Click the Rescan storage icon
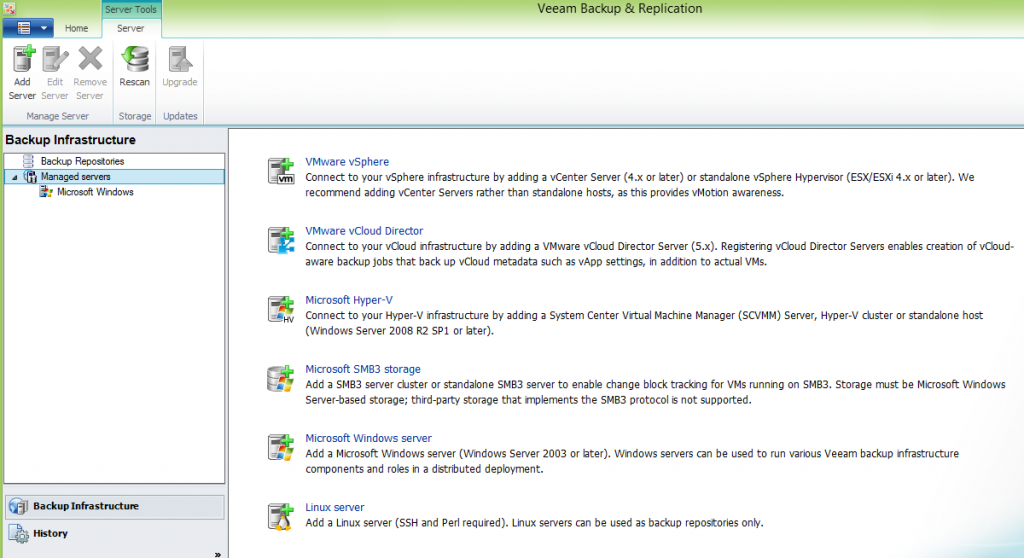Viewport: 1024px width, 558px height. click(134, 60)
